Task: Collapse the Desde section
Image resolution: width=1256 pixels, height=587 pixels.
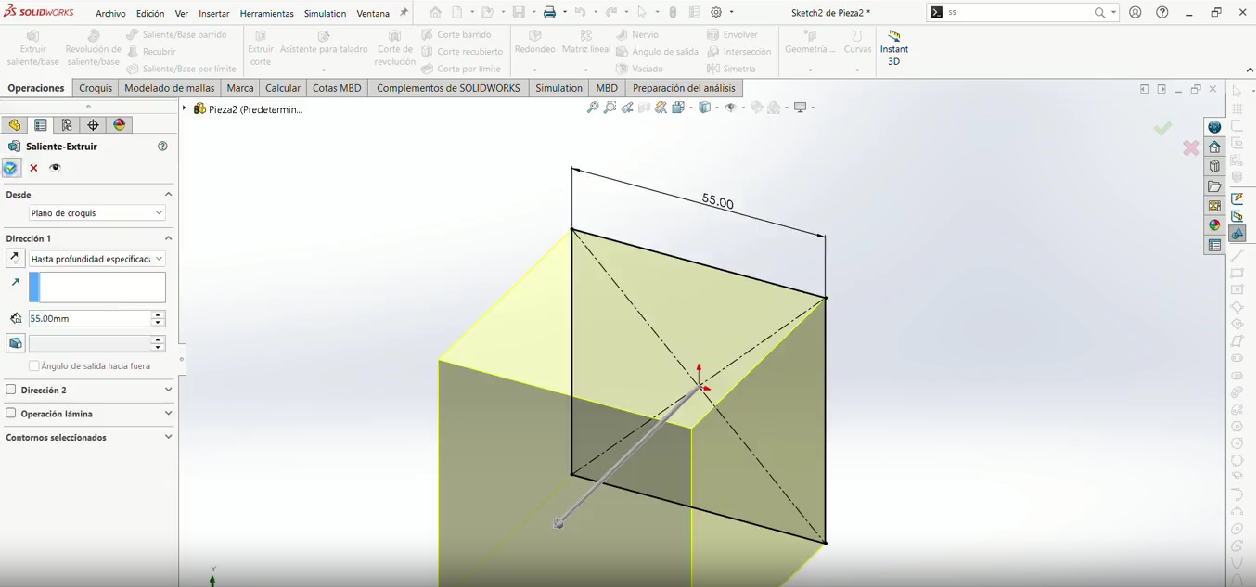Action: pyautogui.click(x=168, y=195)
